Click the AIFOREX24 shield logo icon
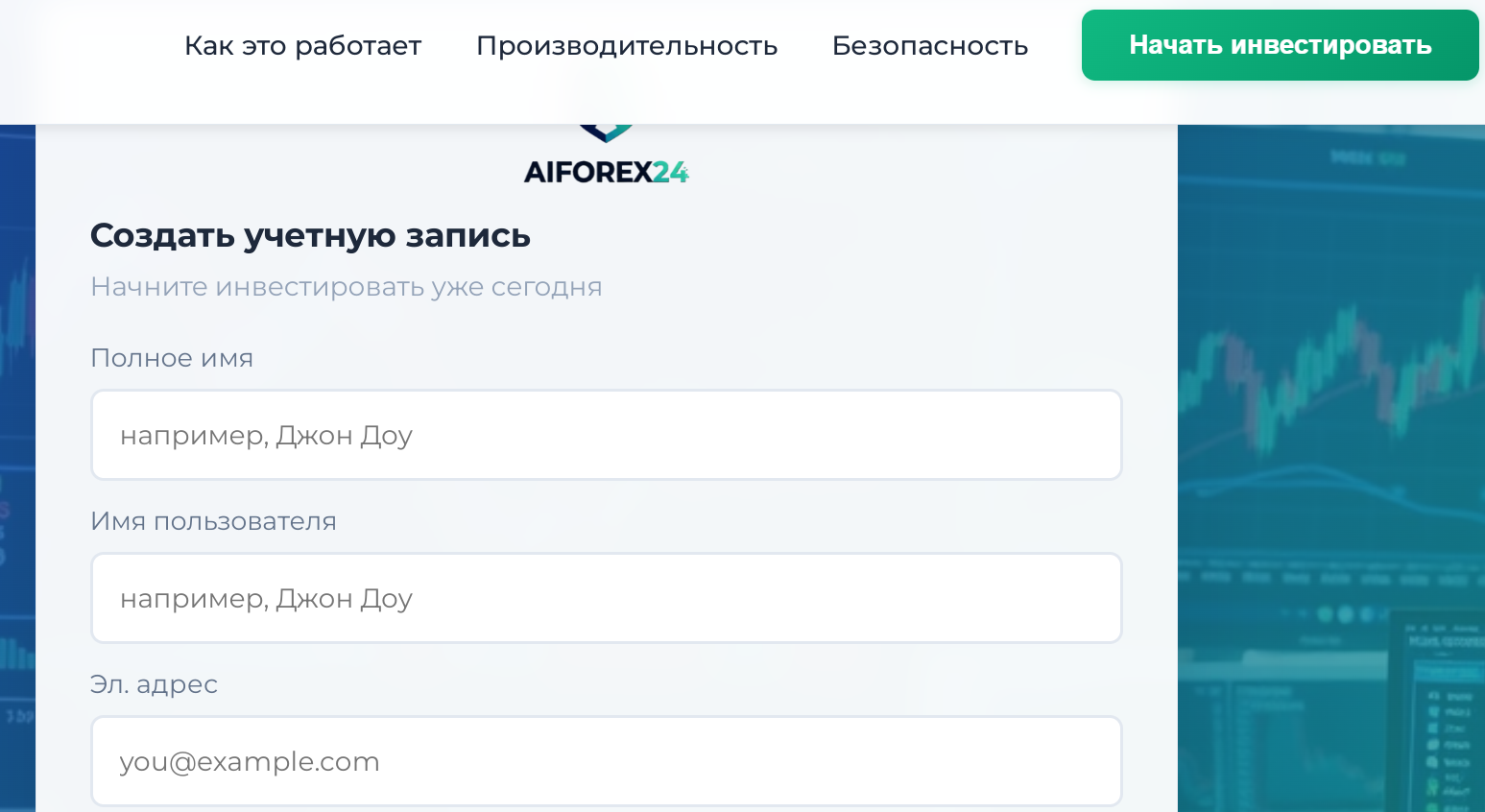The image size is (1485, 812). tap(606, 132)
